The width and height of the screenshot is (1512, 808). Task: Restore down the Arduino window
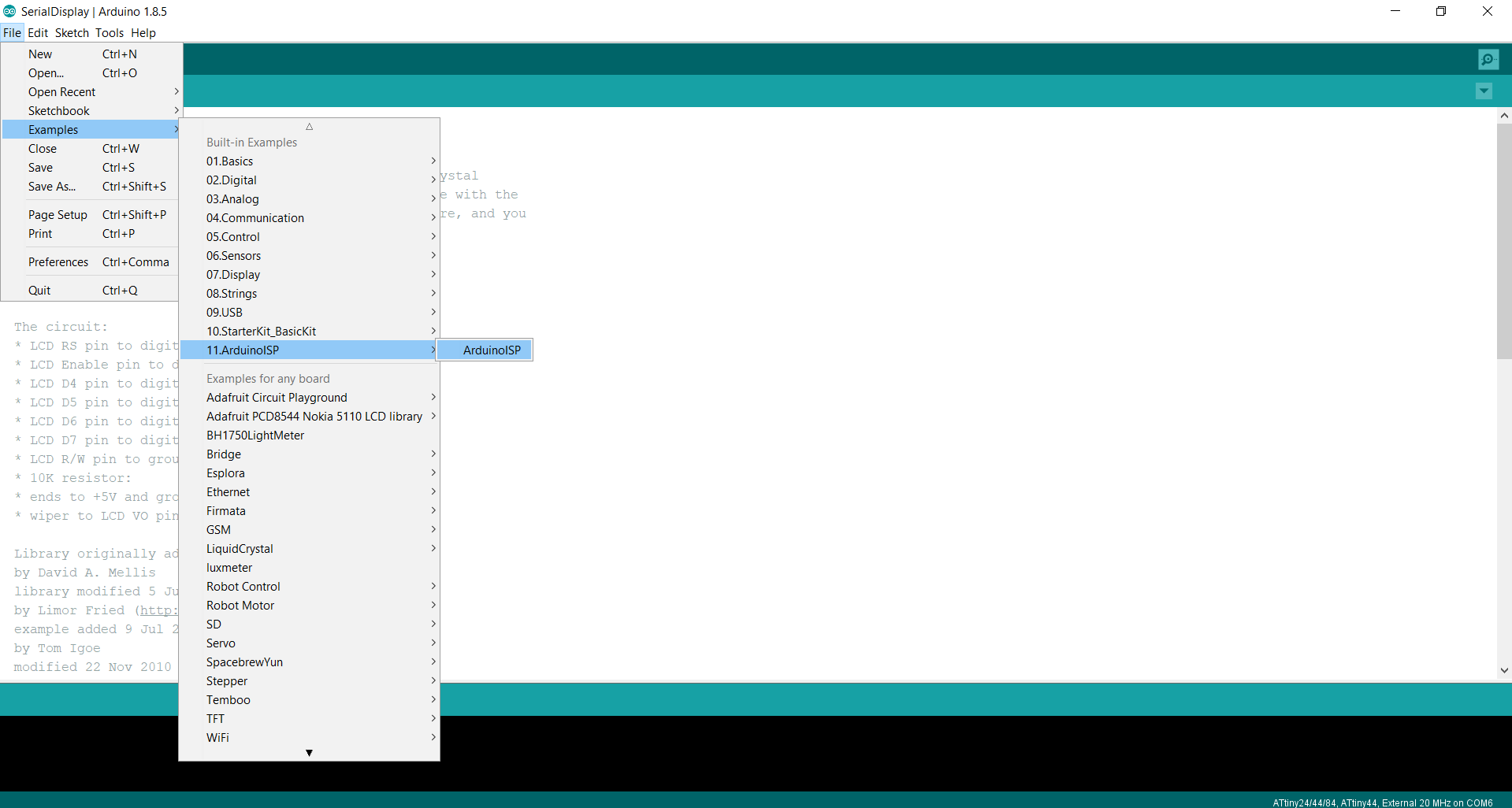pos(1441,11)
